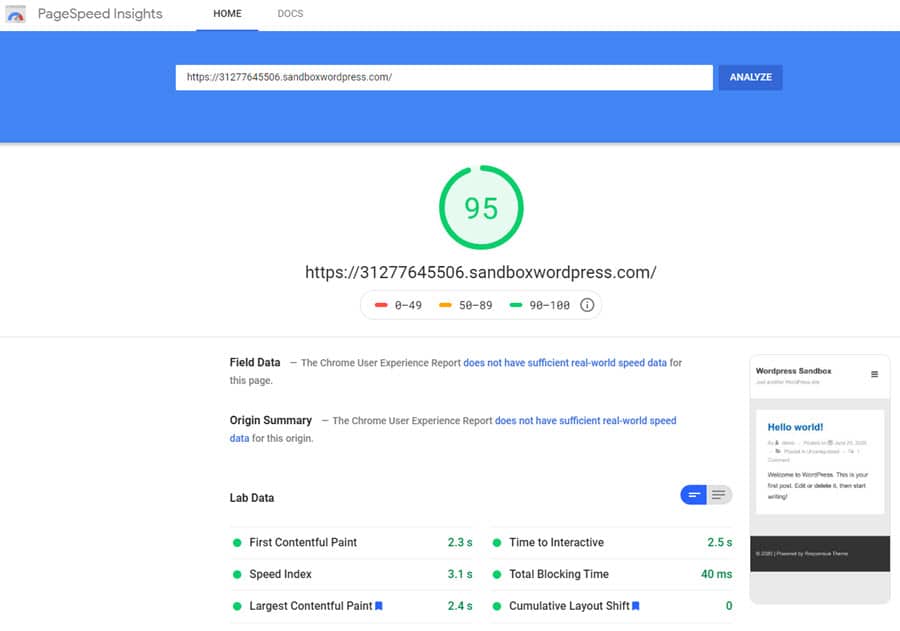Click the Hello world! title in preview
Screen dimensions: 900x631
(x=796, y=427)
